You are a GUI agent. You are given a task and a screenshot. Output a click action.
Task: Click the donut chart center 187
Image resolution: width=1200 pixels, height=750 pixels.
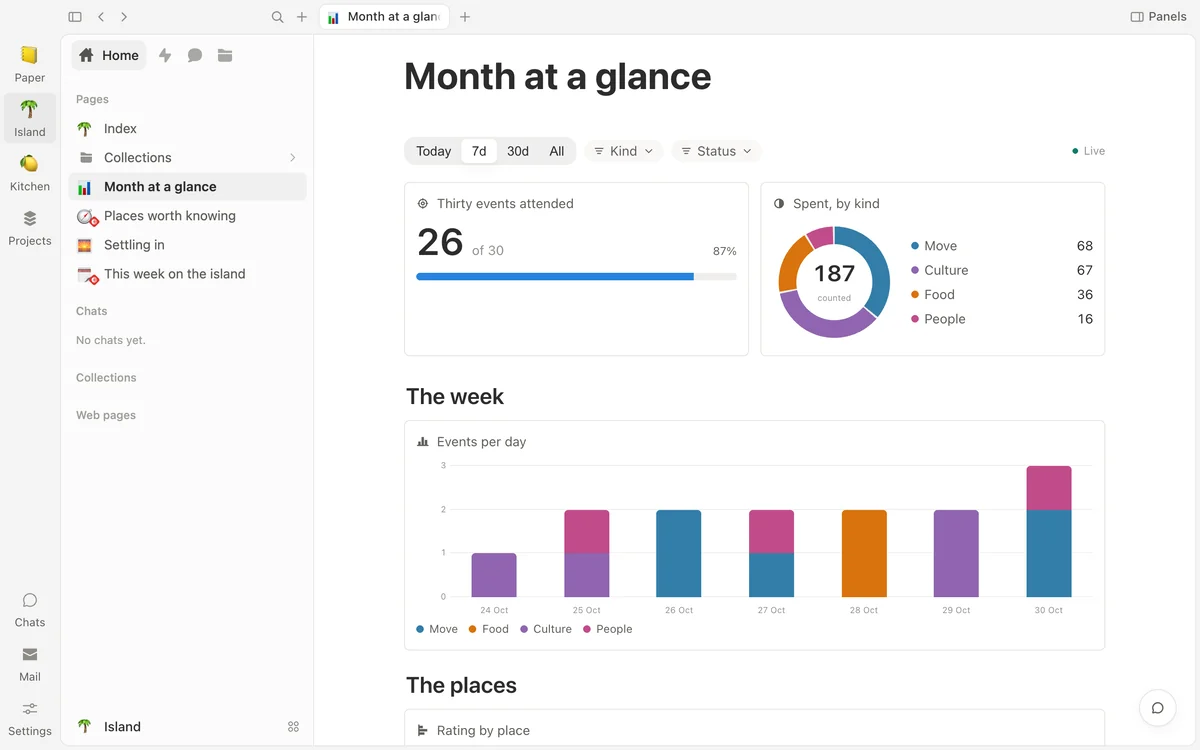[834, 274]
